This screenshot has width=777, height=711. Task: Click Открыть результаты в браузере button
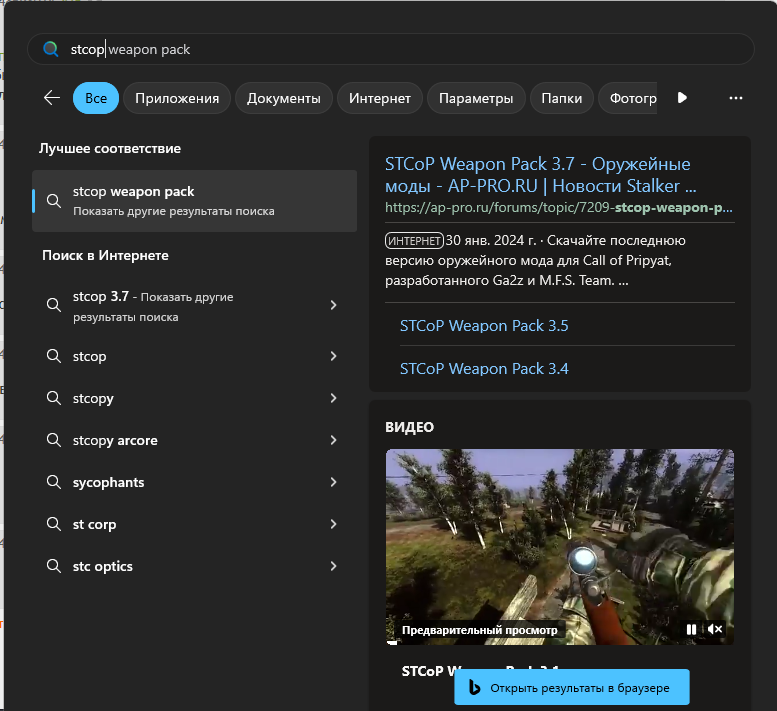click(x=572, y=687)
